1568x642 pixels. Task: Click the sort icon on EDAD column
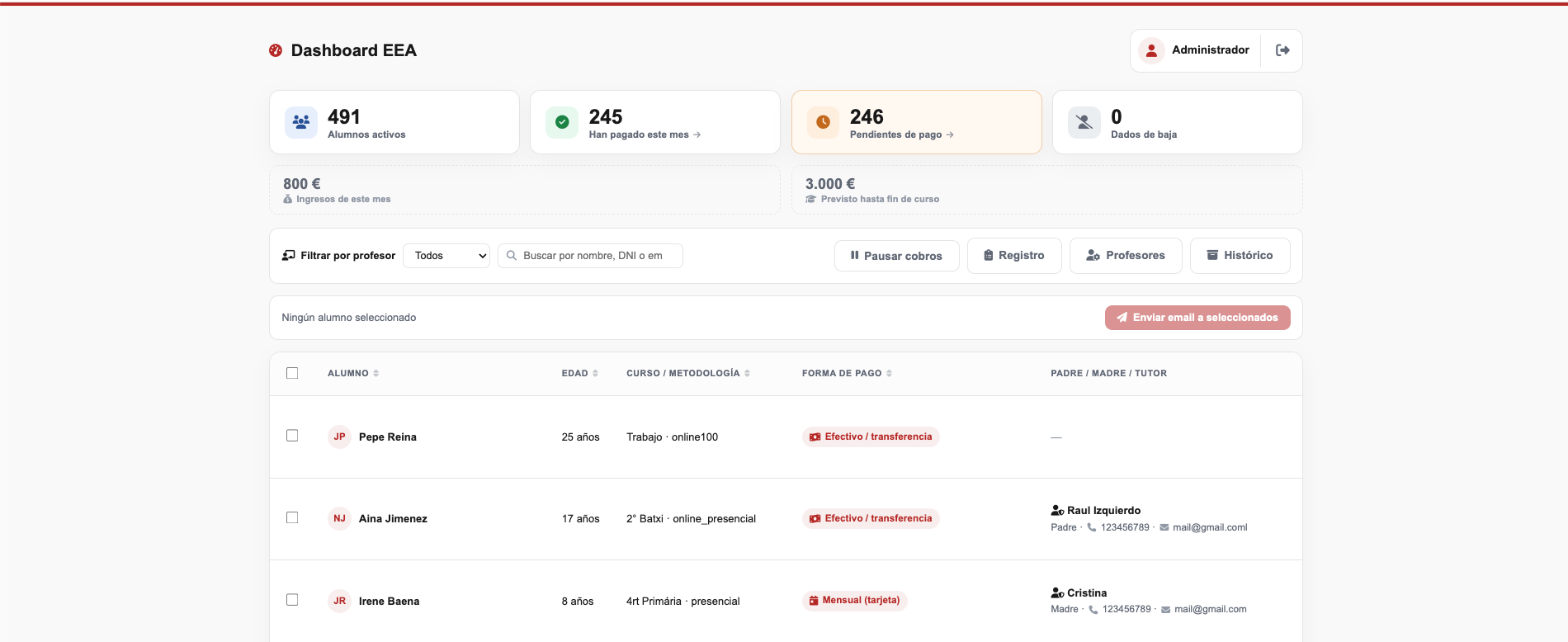[x=595, y=373]
